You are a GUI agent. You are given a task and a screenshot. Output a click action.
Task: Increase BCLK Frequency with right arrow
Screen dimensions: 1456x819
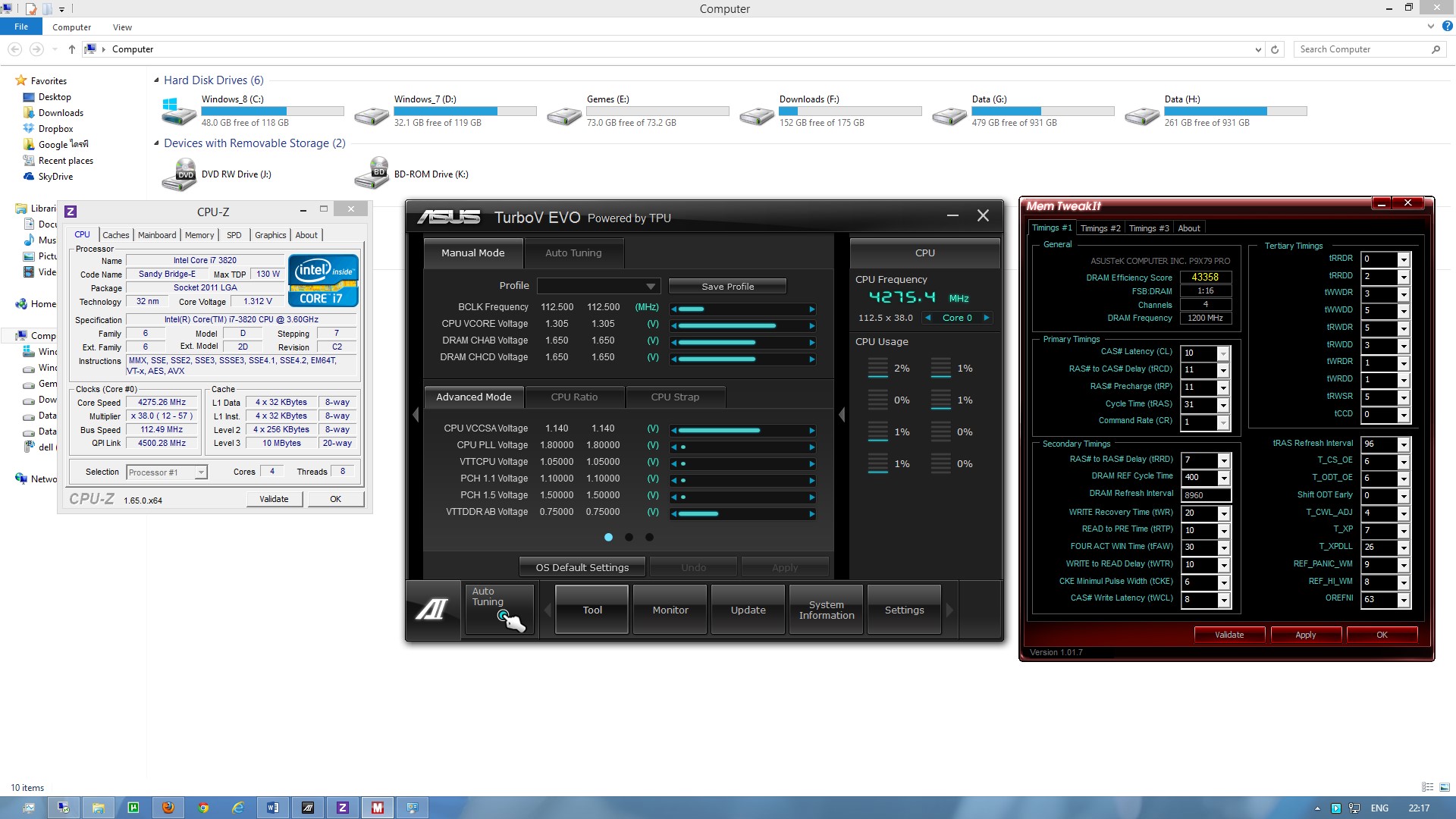(x=811, y=309)
